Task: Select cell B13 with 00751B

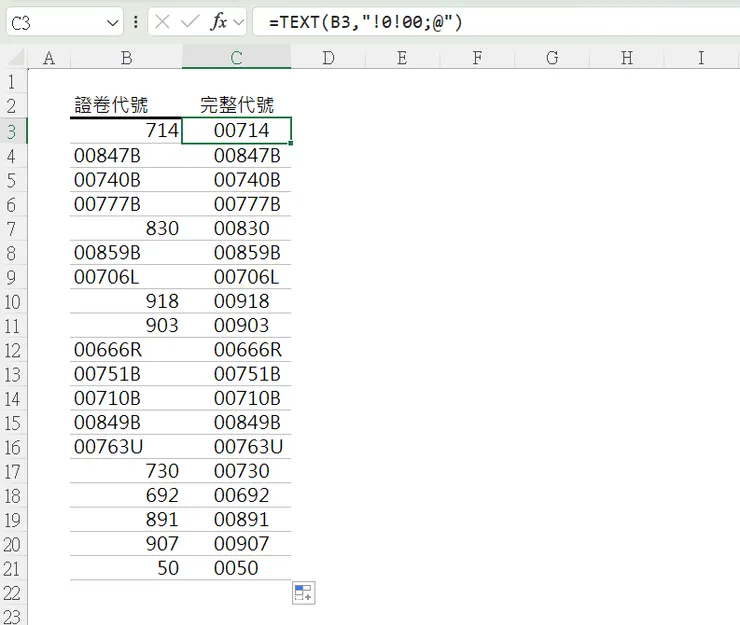Action: click(x=126, y=374)
